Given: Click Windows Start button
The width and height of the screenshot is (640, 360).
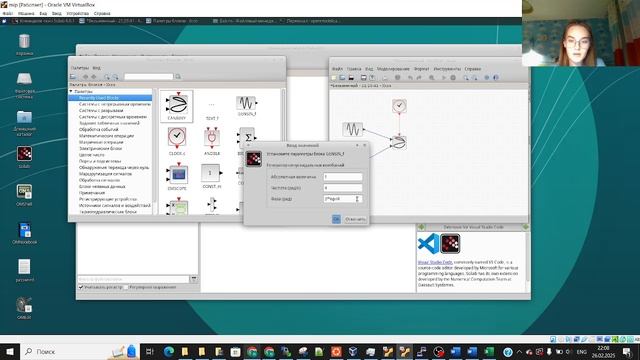Looking at the screenshot, I should coord(10,351).
